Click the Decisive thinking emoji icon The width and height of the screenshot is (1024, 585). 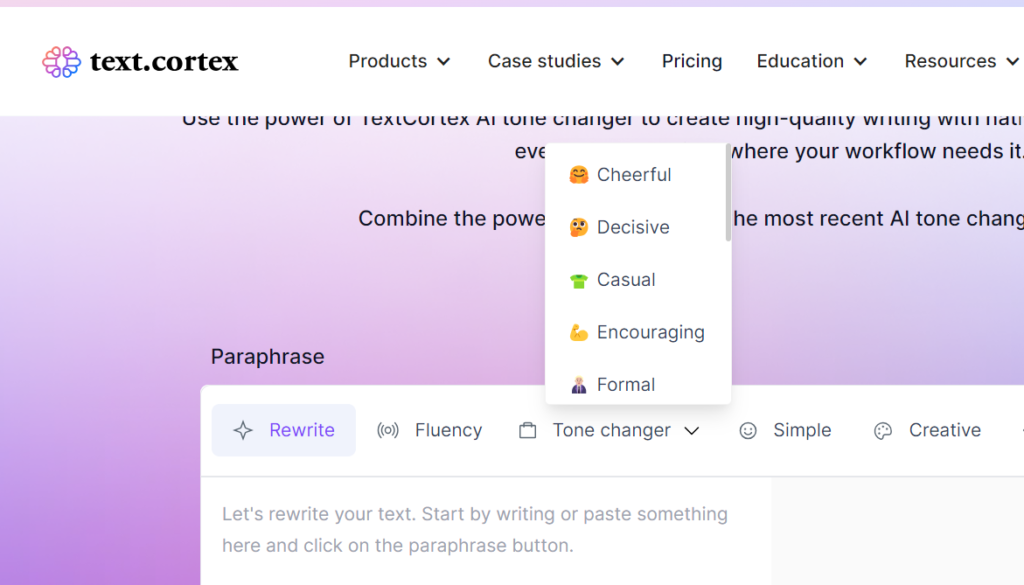pos(579,227)
